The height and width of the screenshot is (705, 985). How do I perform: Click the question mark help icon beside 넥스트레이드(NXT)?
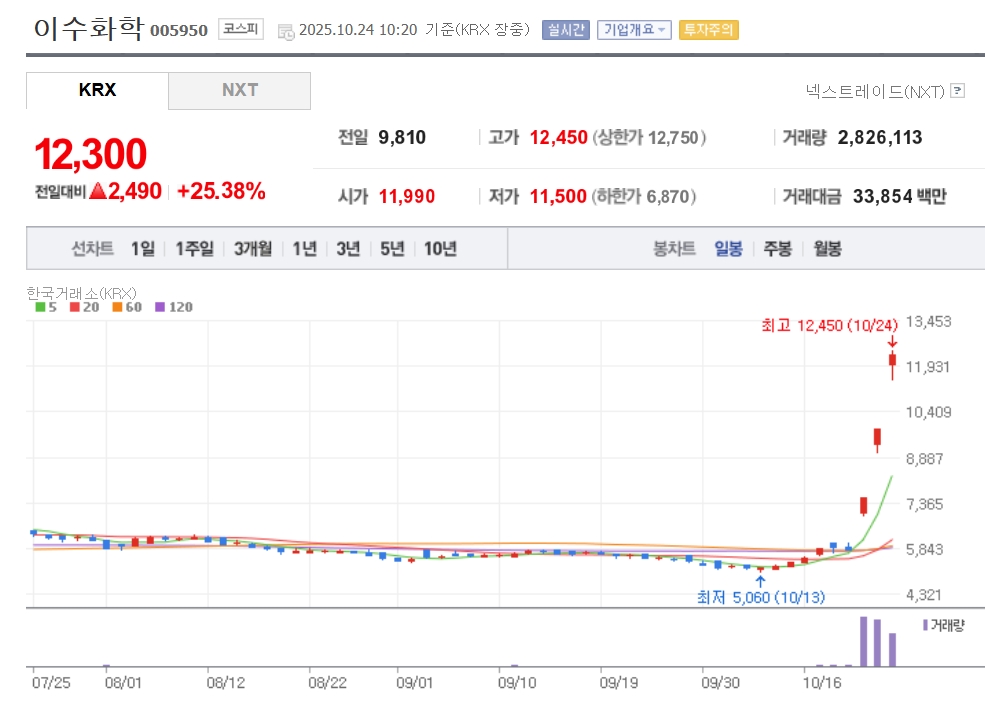(x=957, y=91)
